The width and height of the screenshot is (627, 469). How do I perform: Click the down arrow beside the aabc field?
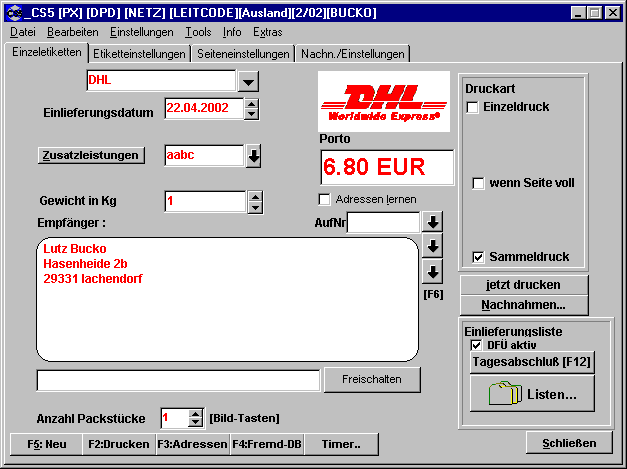tap(253, 156)
